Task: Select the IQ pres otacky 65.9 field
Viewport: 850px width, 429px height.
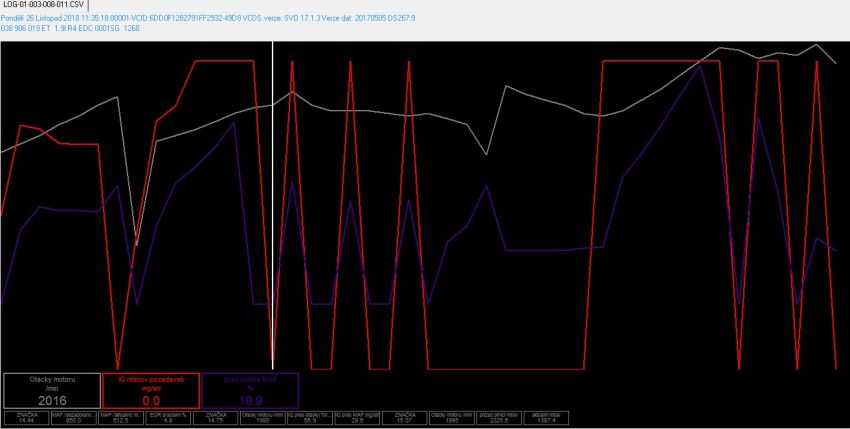Action: [x=310, y=418]
